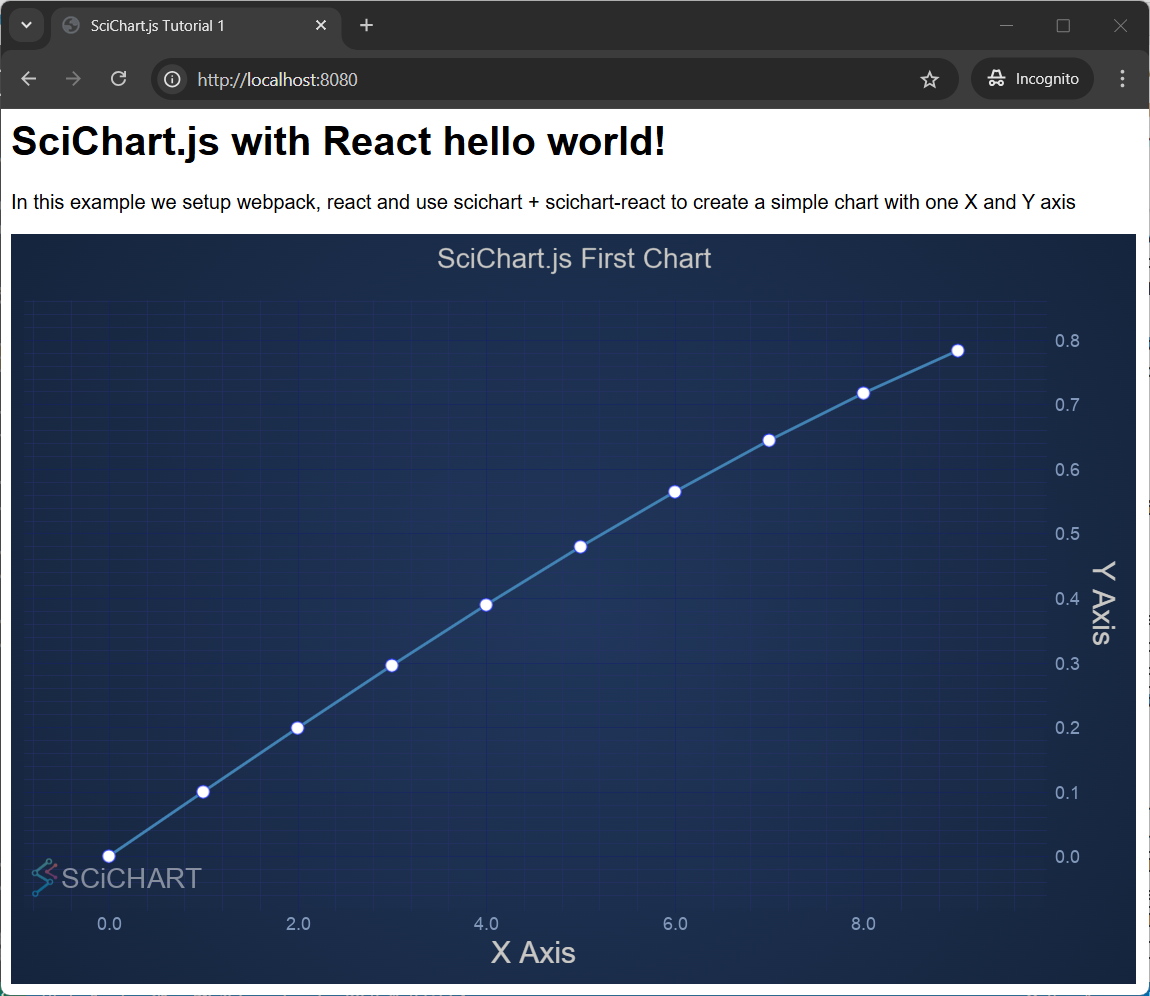Open a new browser tab with the plus button
The image size is (1150, 996).
click(x=366, y=25)
